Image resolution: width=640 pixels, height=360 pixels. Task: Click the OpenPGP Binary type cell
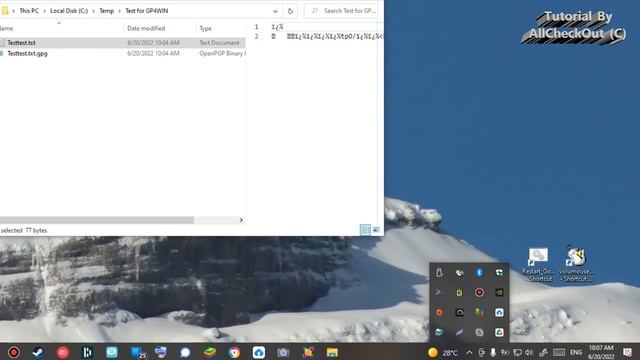pos(222,53)
